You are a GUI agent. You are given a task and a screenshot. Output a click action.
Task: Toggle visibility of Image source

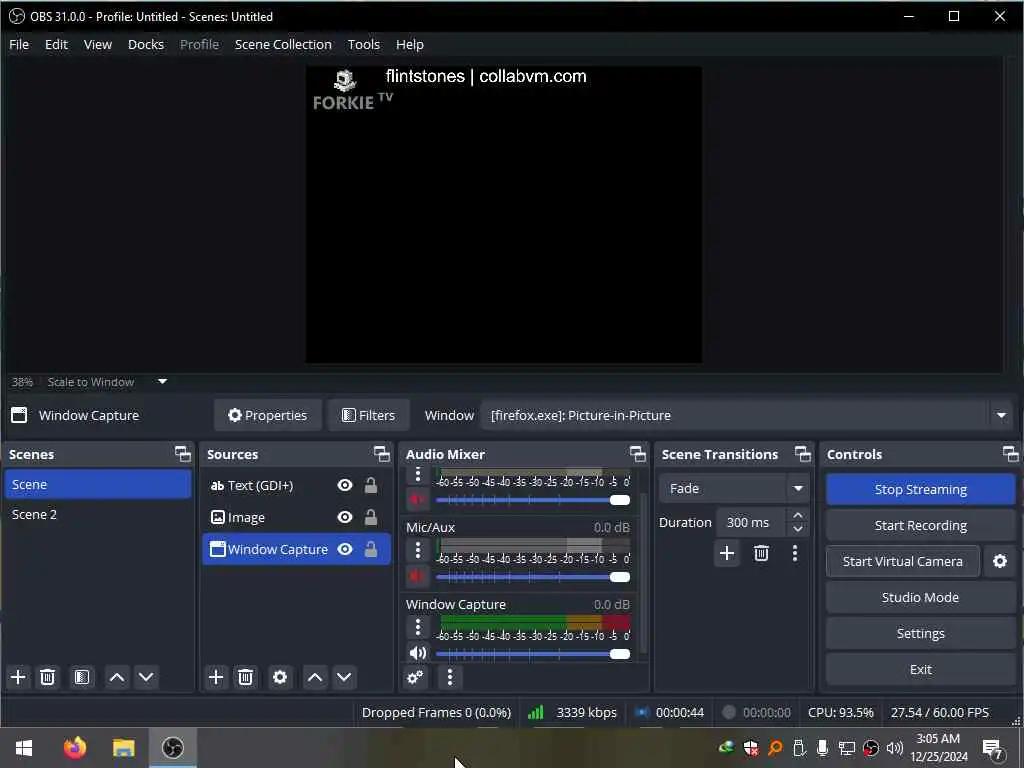coord(345,517)
